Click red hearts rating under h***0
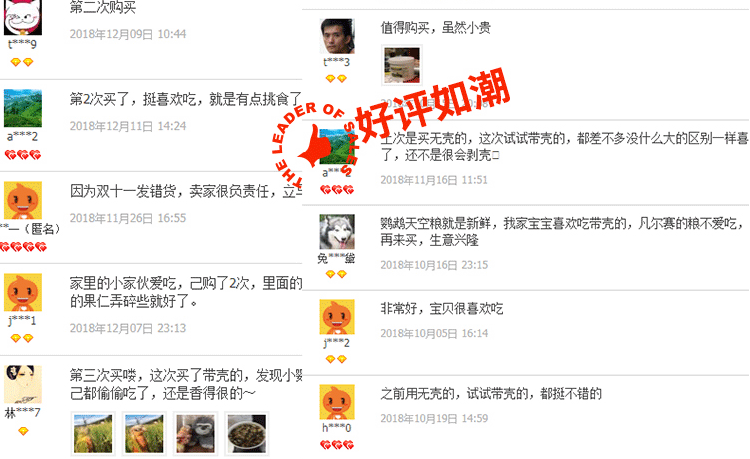The image size is (750, 459). [x=337, y=445]
